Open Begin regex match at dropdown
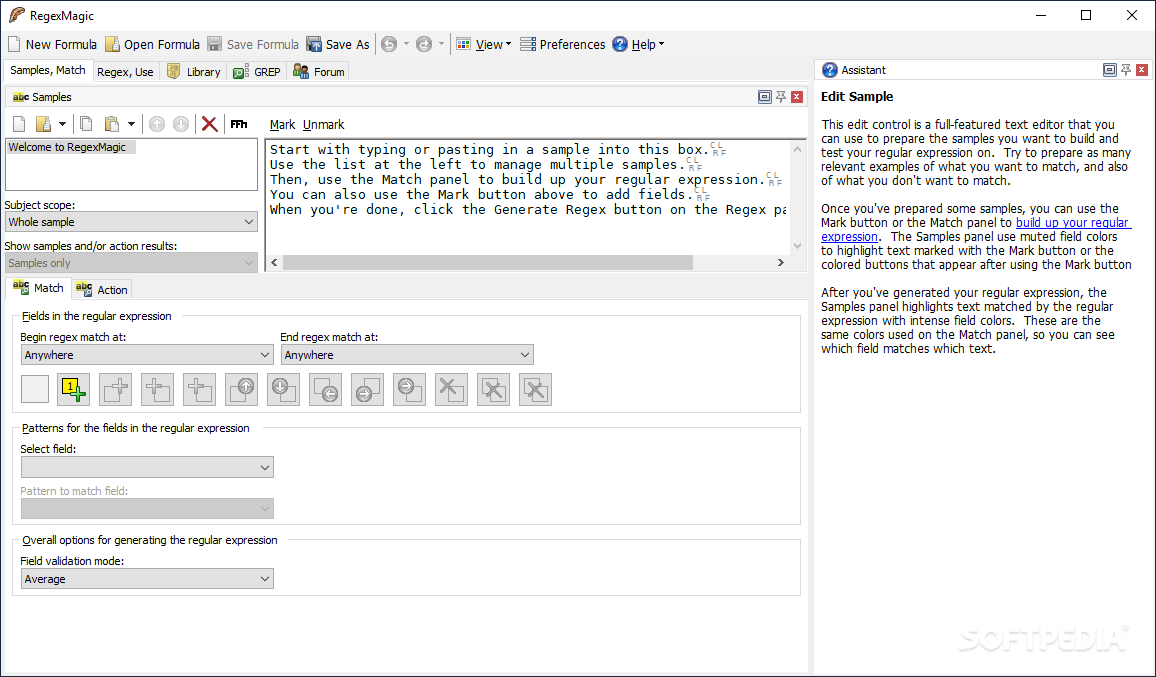Viewport: 1156px width, 677px height. pyautogui.click(x=147, y=355)
